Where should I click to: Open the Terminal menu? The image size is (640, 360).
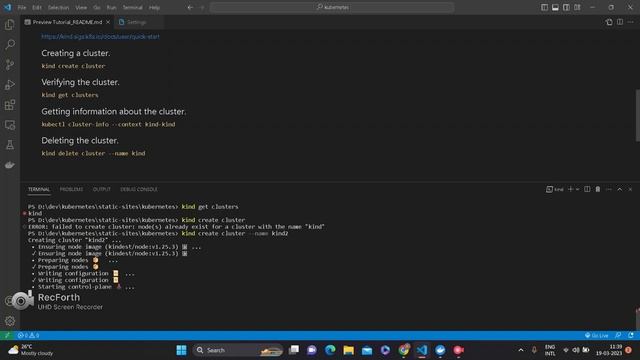click(133, 7)
